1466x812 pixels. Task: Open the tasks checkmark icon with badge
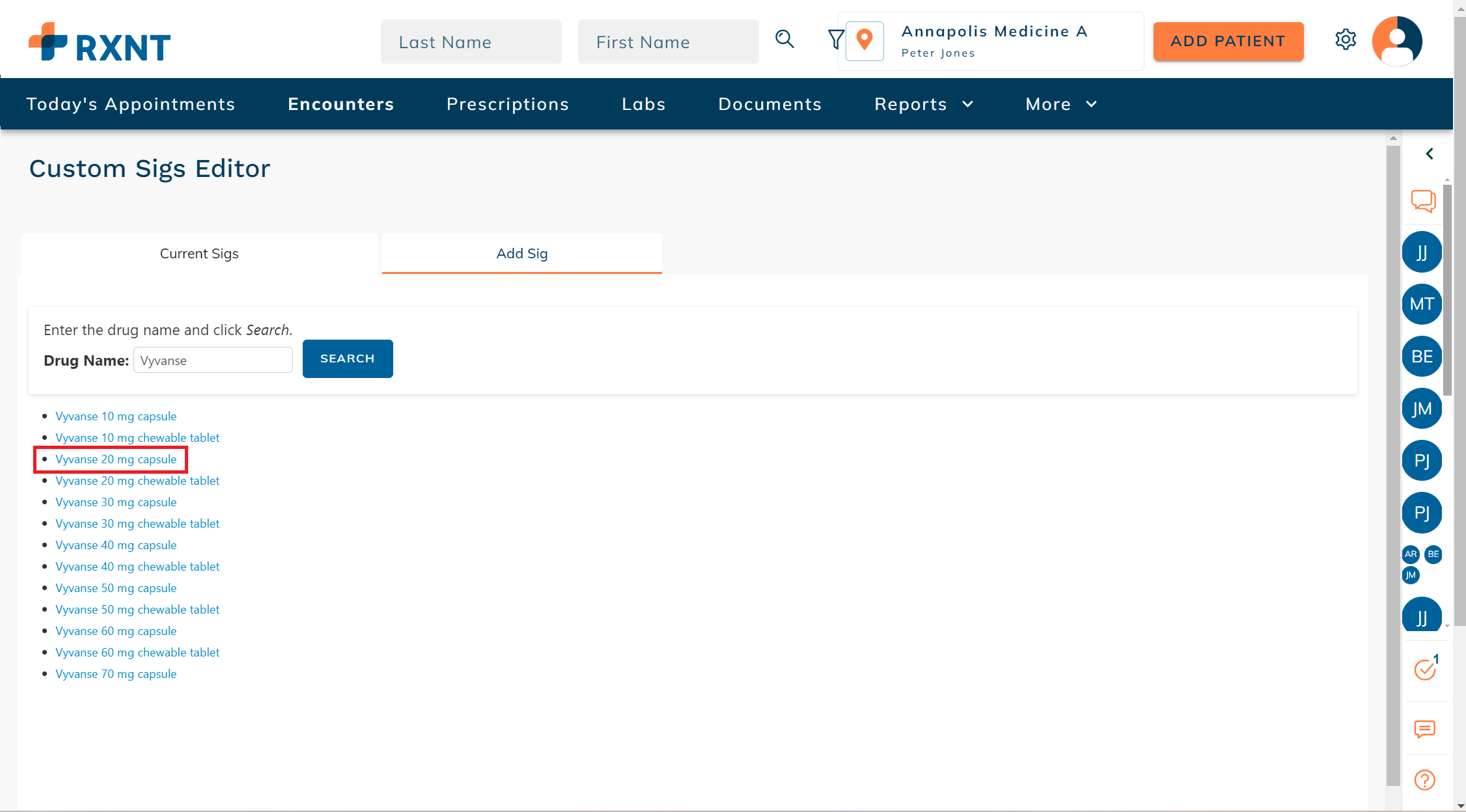pyautogui.click(x=1426, y=668)
